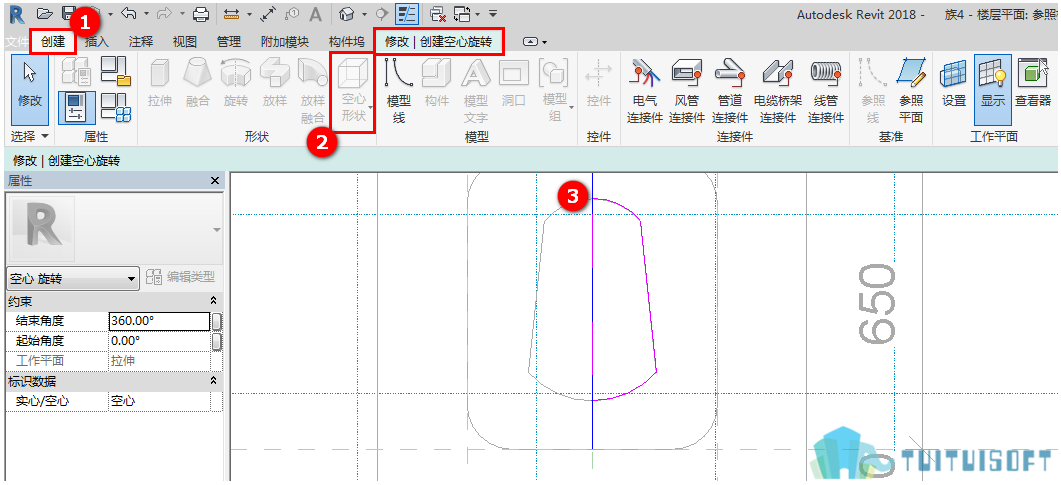This screenshot has width=1061, height=485.
Task: Select the 参照平面 tool
Action: tap(911, 91)
